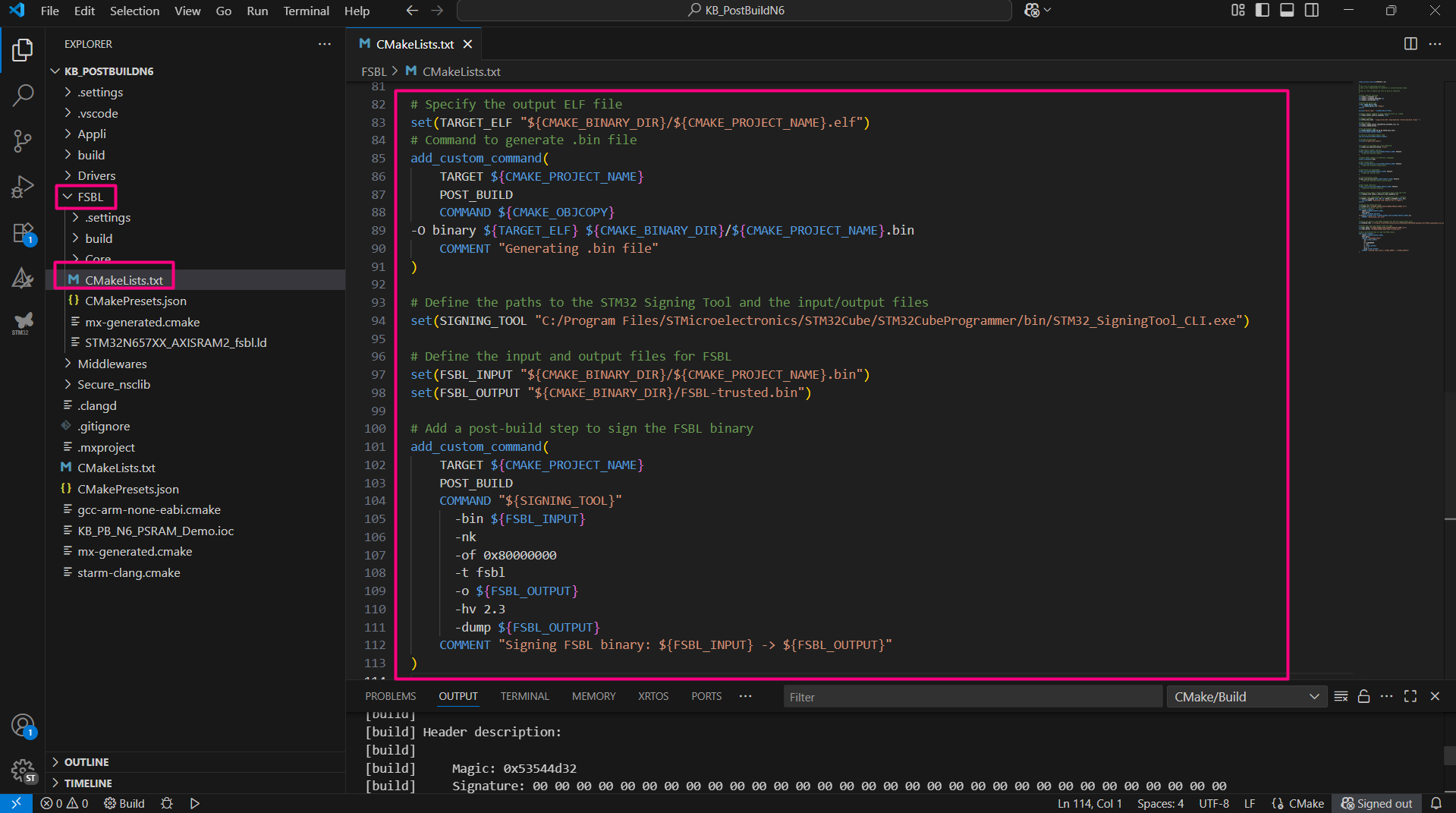1456x813 pixels.
Task: Open the CMake/Build output channel dropdown
Action: coord(1246,697)
